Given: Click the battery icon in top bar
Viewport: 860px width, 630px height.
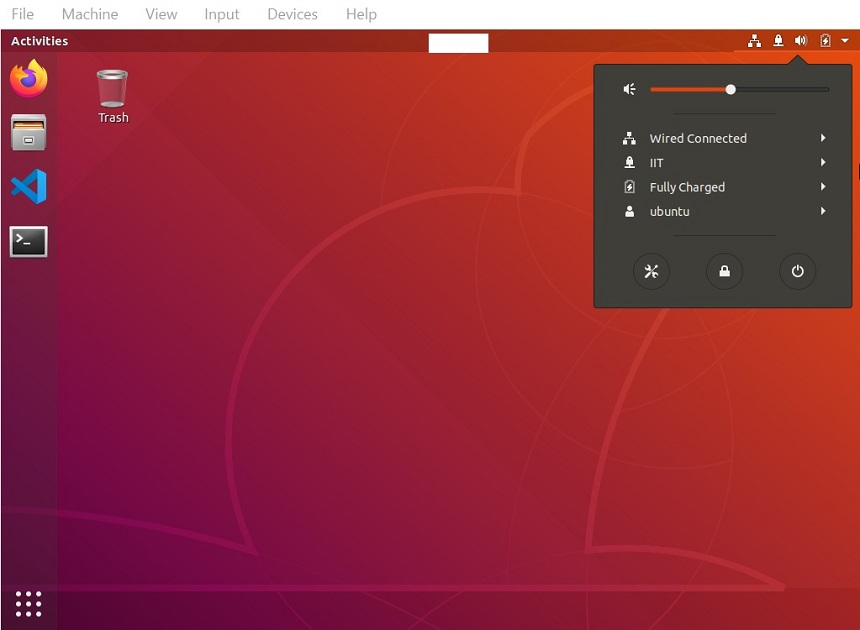Looking at the screenshot, I should 825,41.
